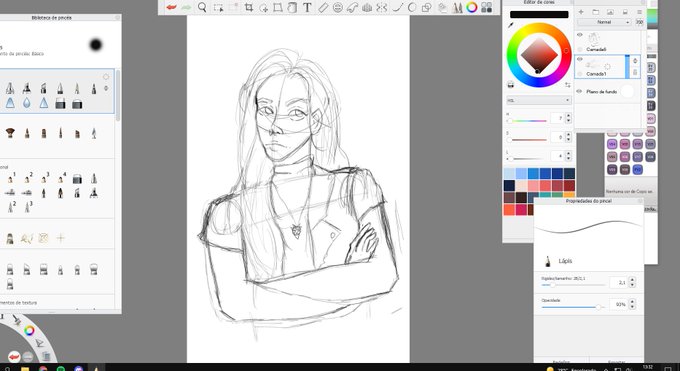This screenshot has height=371, width=680.
Task: Activate the French Curve tool
Action: point(352,7)
